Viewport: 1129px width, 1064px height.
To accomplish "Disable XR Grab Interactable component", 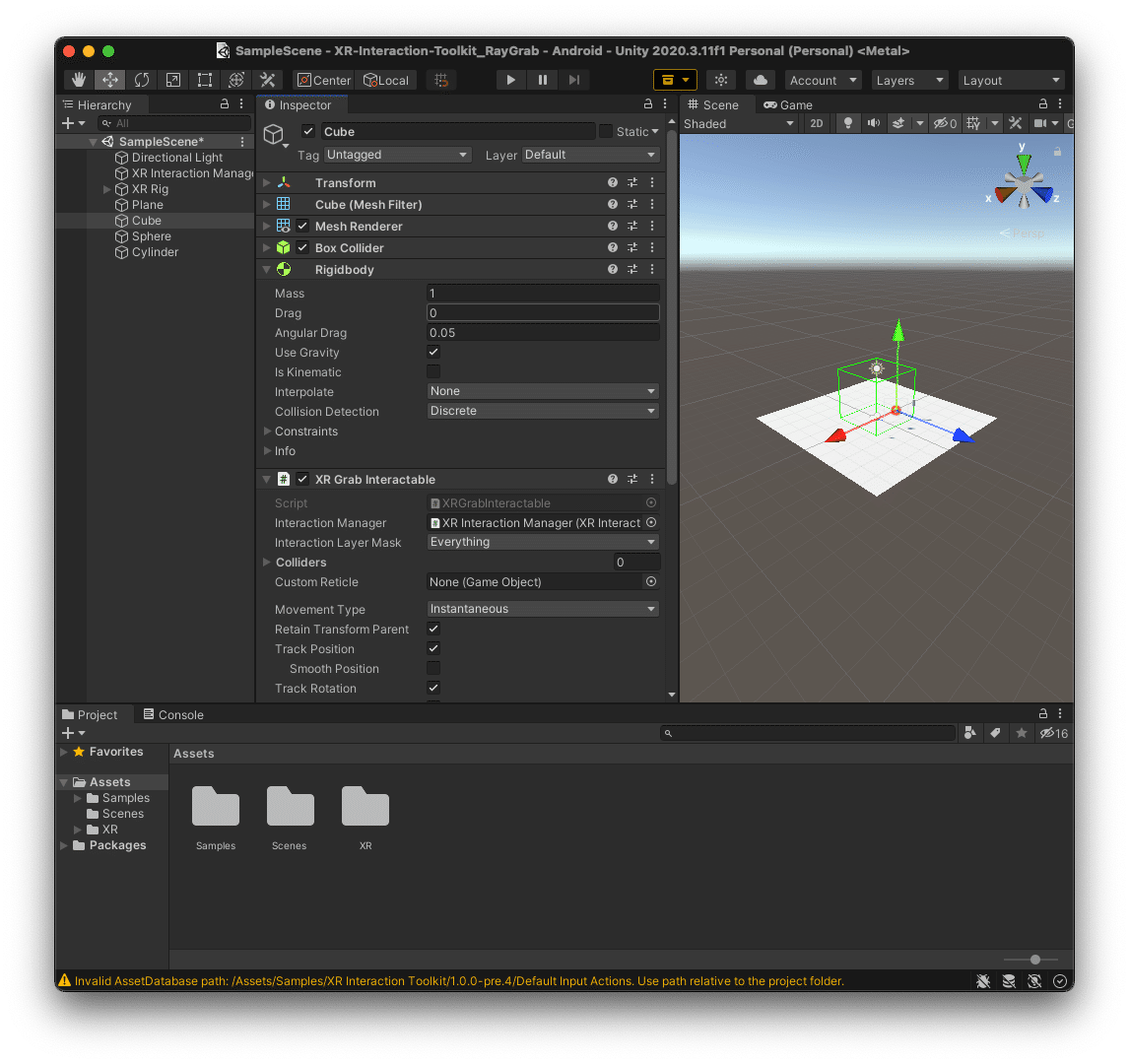I will pos(303,480).
